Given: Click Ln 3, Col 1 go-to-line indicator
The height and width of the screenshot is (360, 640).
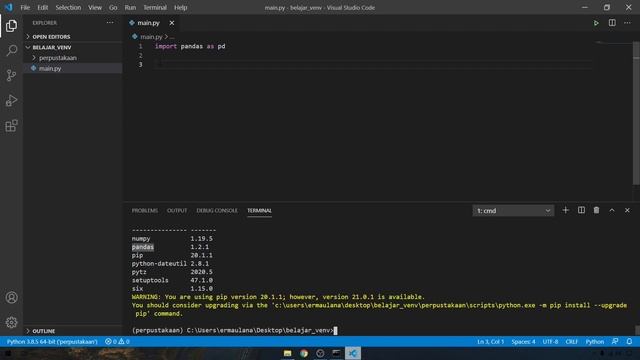Looking at the screenshot, I should tap(491, 342).
